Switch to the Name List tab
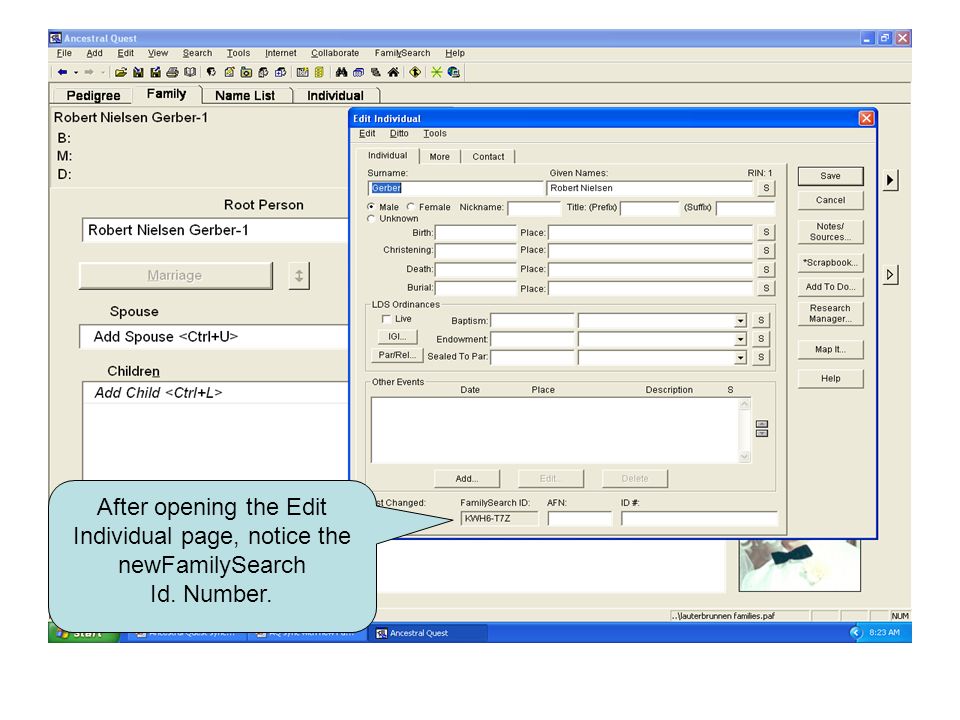The height and width of the screenshot is (720, 960). pos(245,96)
